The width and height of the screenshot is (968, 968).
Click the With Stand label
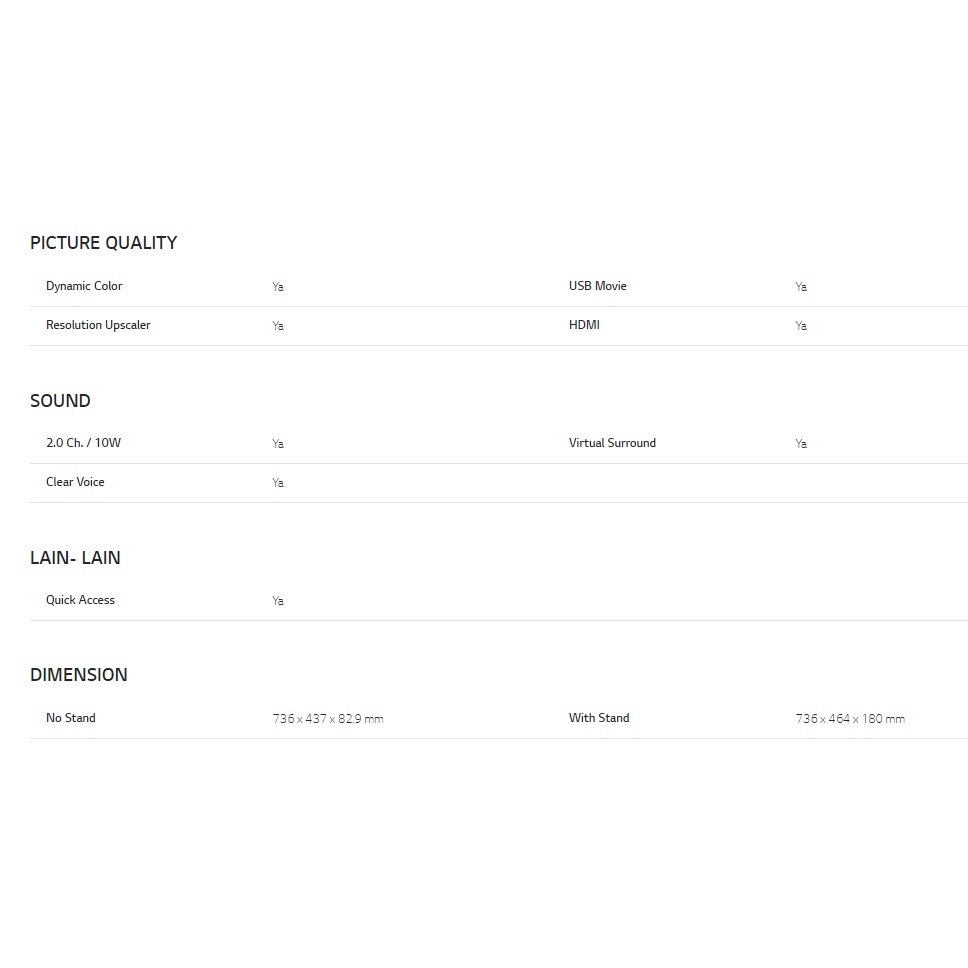pos(599,718)
